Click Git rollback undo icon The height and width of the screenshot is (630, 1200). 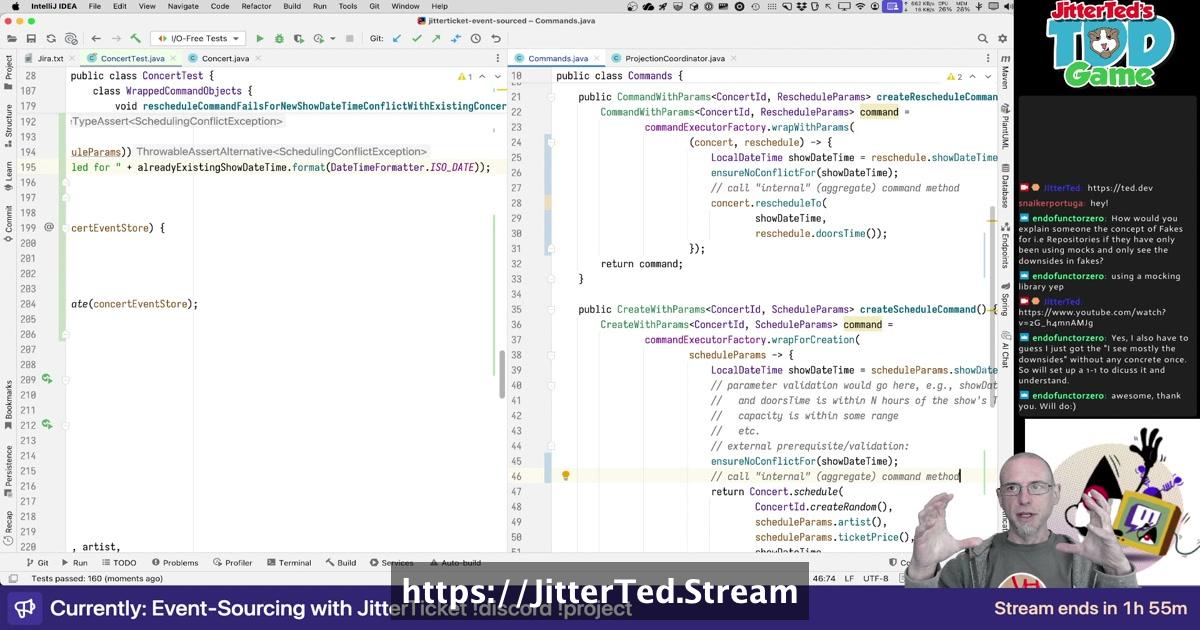[x=496, y=39]
